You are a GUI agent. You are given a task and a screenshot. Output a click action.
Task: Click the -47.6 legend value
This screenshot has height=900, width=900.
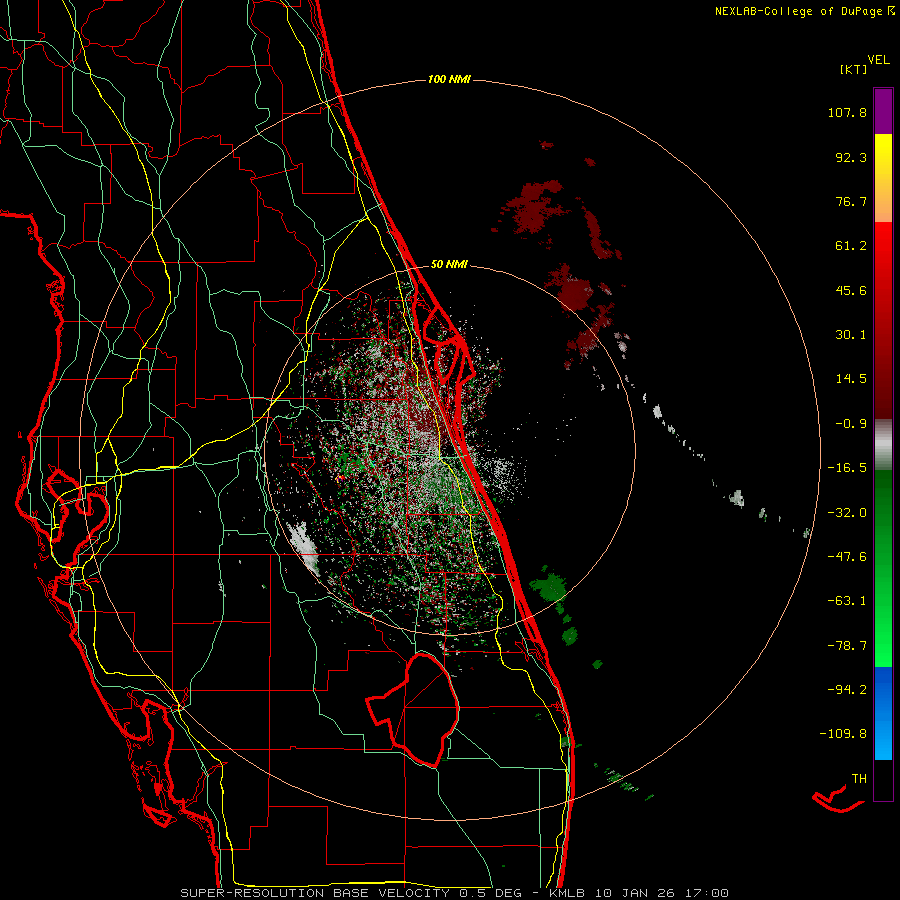(847, 557)
